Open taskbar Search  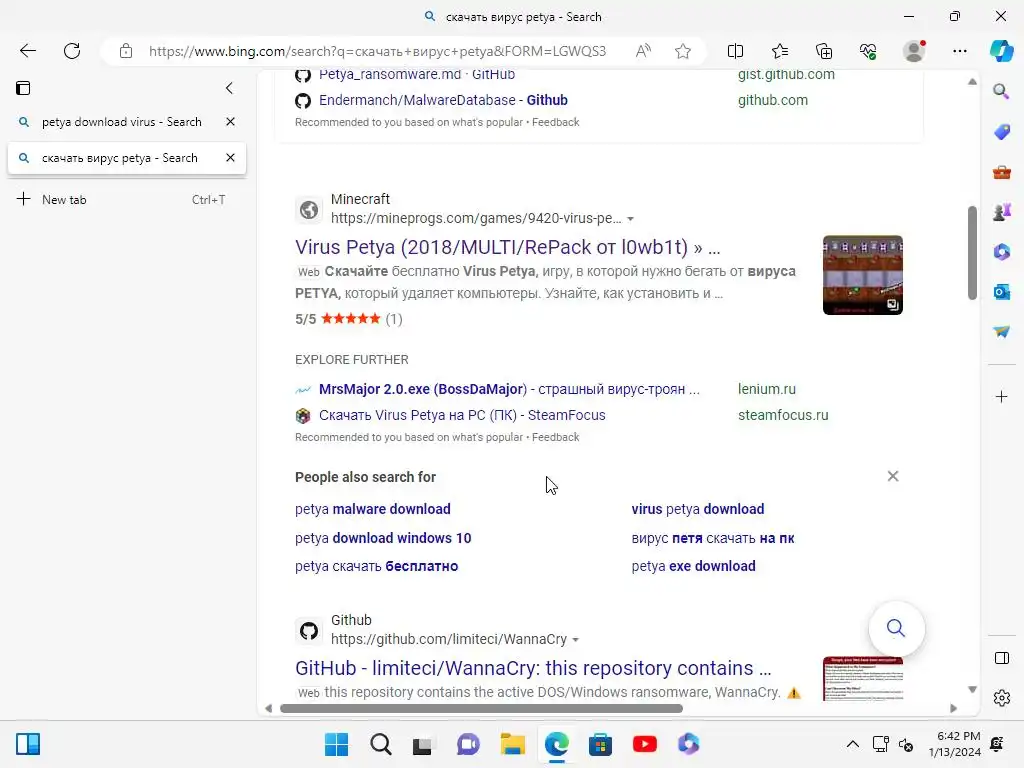tap(381, 744)
